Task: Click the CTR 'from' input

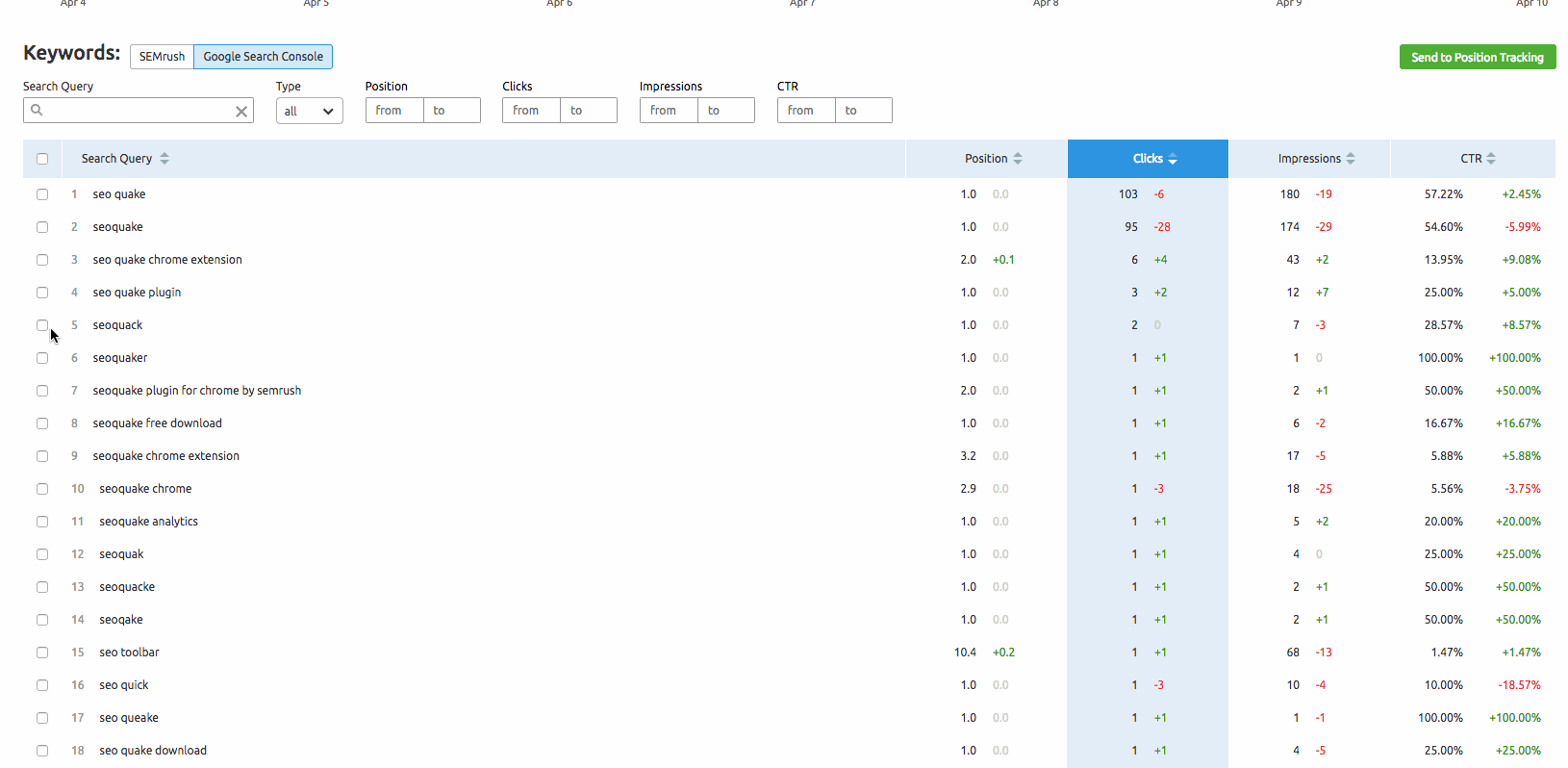Action: tap(806, 111)
